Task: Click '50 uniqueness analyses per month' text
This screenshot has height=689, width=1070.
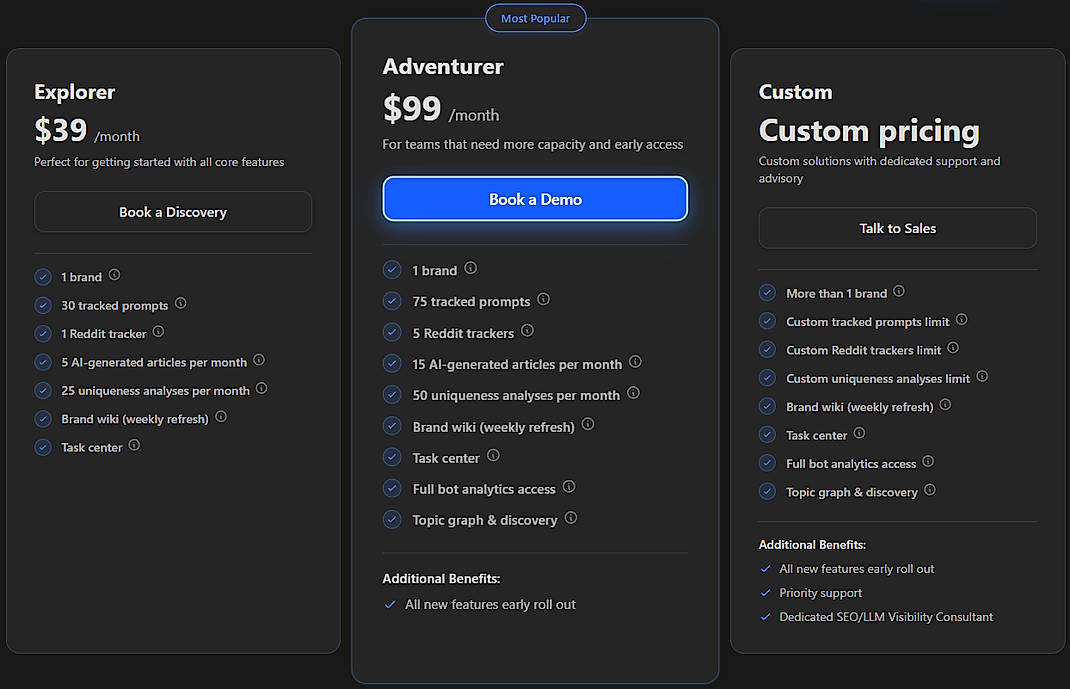Action: (516, 396)
